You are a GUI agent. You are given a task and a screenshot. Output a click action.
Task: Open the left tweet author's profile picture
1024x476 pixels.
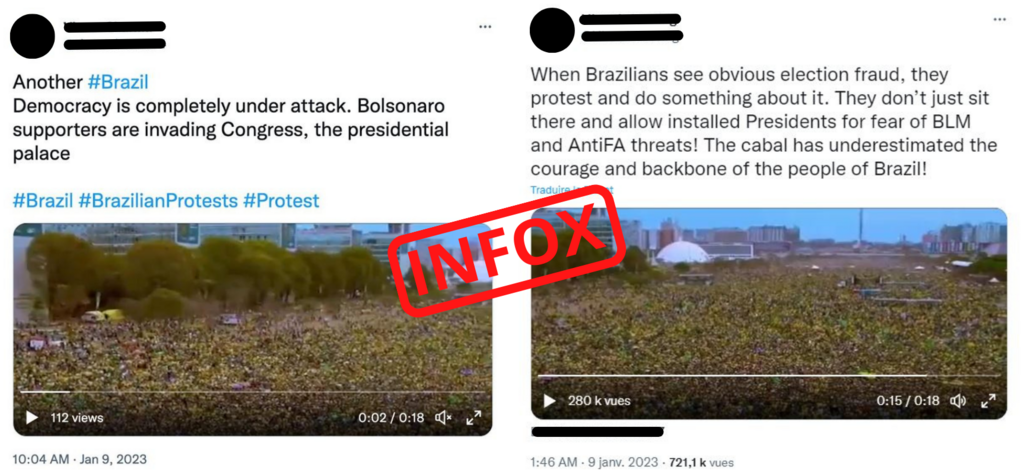(33, 36)
